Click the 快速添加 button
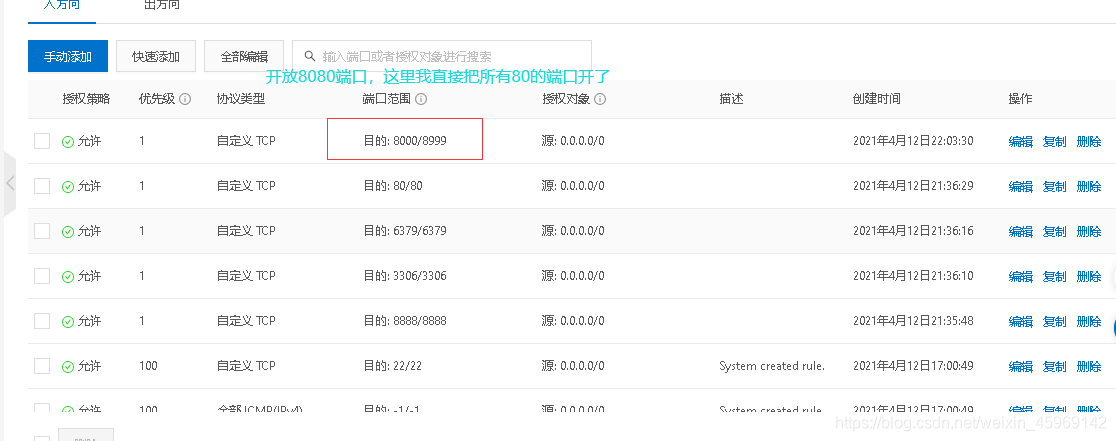 pos(156,56)
